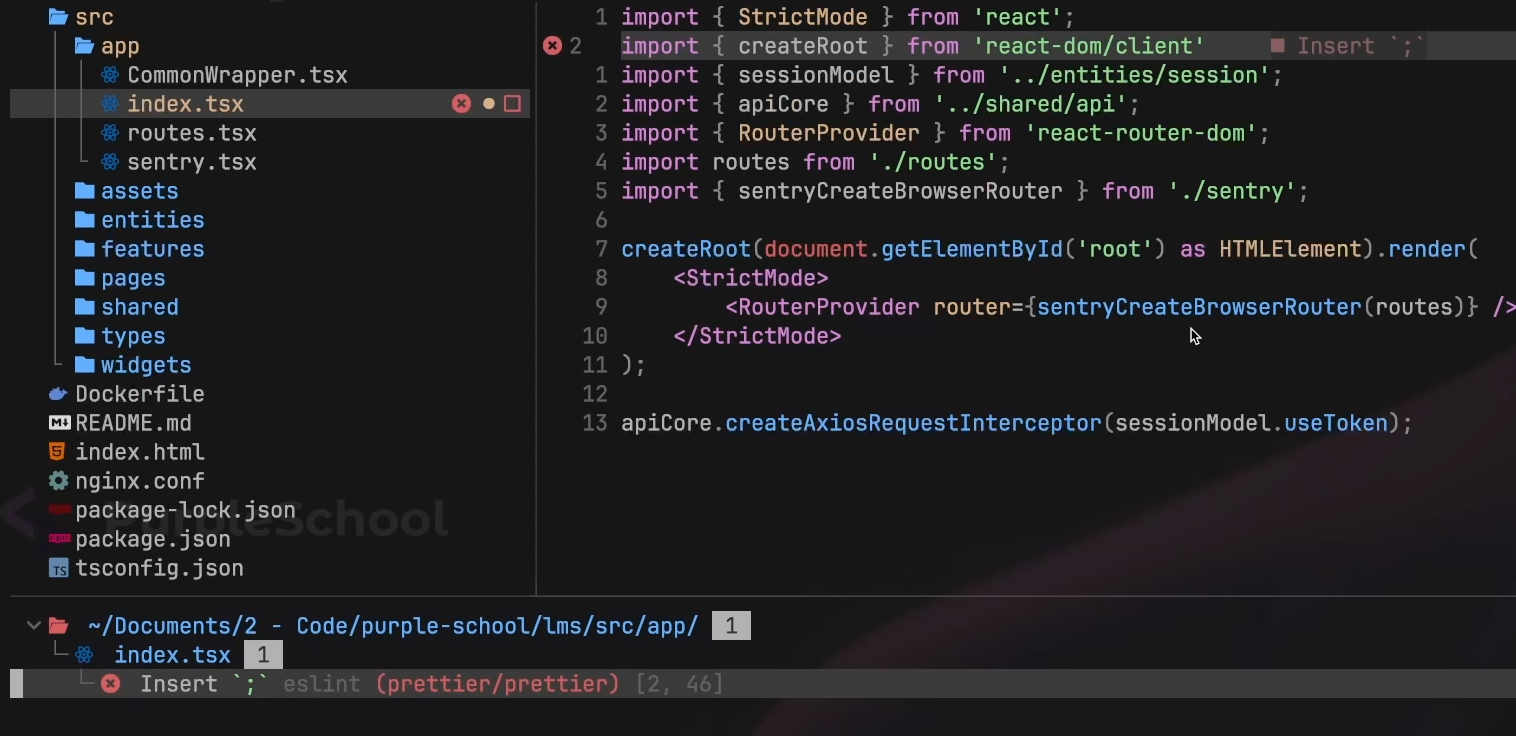Click gear icon beside nginx.conf
This screenshot has height=736, width=1516.
(59, 481)
